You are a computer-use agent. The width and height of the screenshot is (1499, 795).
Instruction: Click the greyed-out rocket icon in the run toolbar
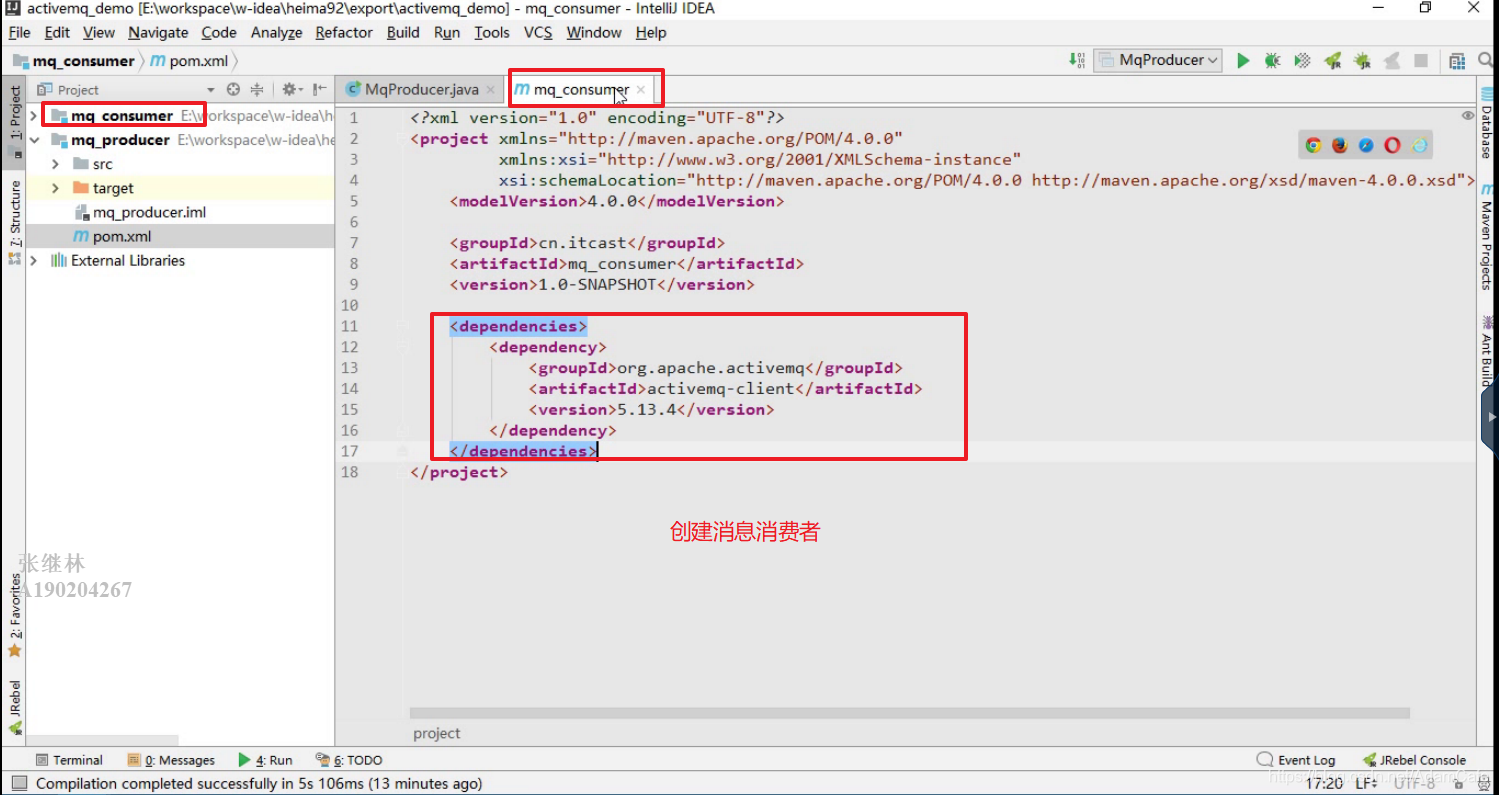(x=1391, y=61)
